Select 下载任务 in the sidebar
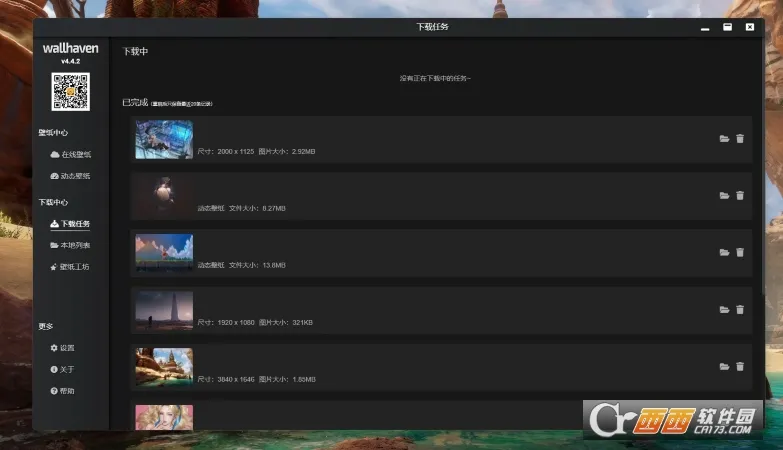 [x=70, y=224]
